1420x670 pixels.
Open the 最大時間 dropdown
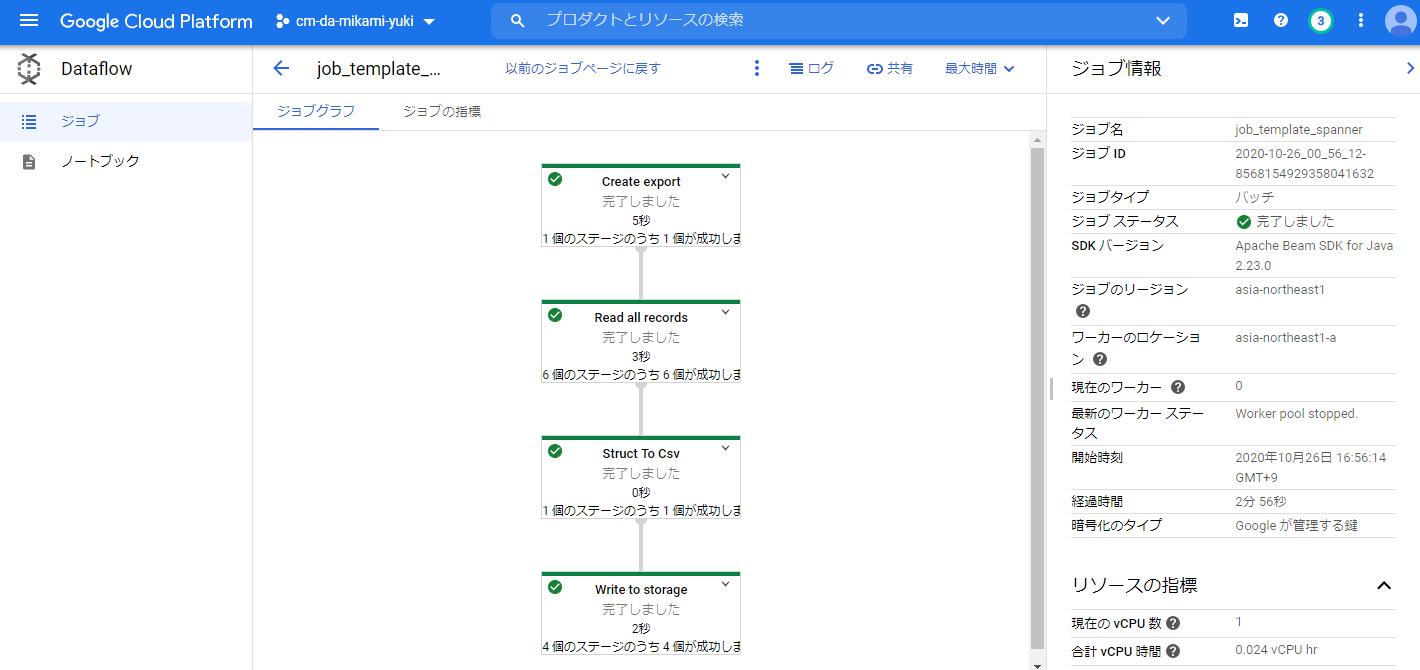pos(978,68)
